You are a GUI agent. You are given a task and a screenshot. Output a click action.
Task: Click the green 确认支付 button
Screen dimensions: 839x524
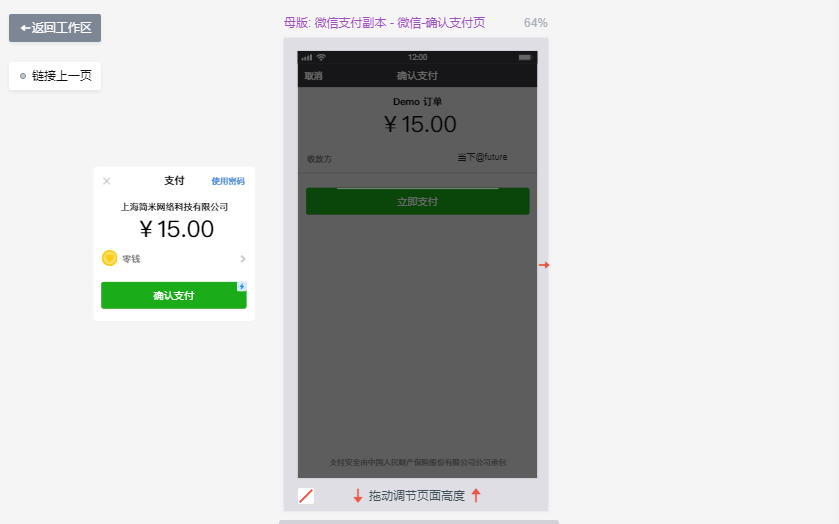click(x=174, y=295)
